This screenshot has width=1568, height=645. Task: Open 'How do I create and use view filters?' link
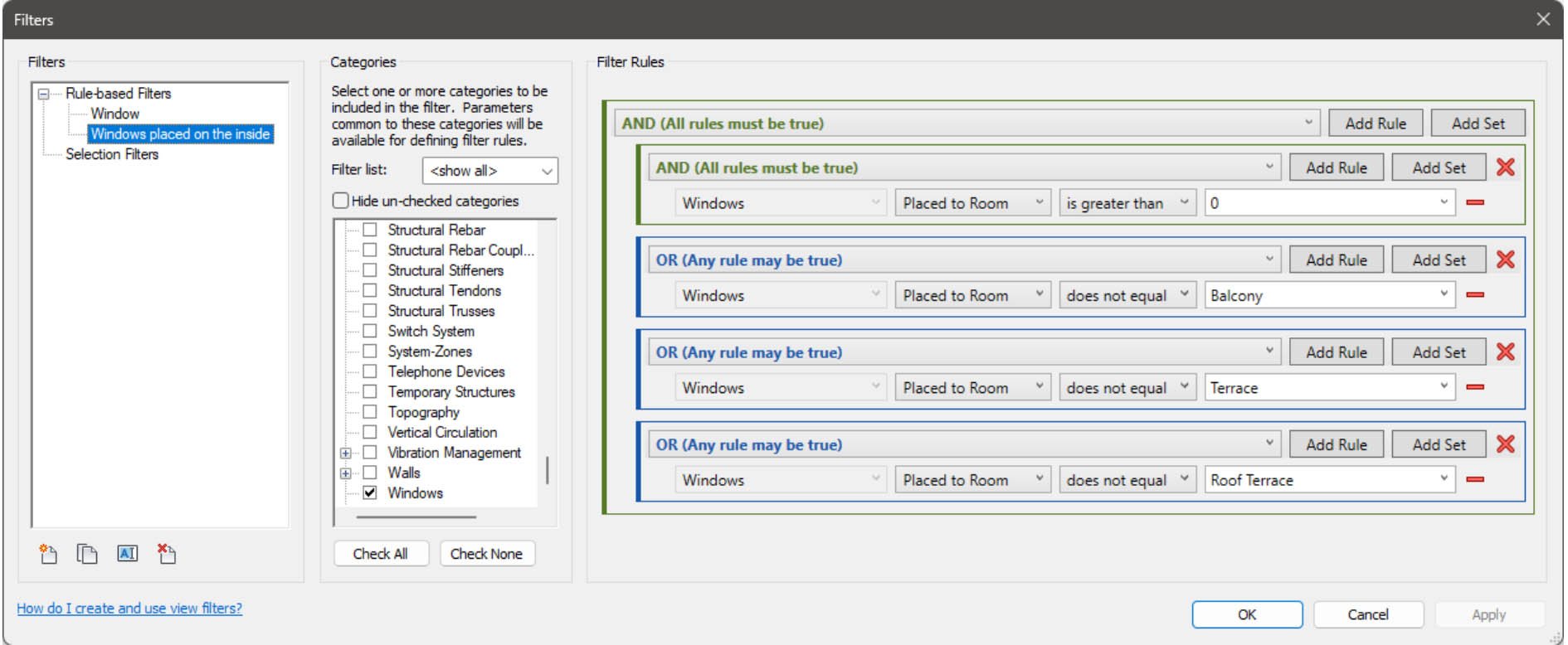pyautogui.click(x=129, y=609)
